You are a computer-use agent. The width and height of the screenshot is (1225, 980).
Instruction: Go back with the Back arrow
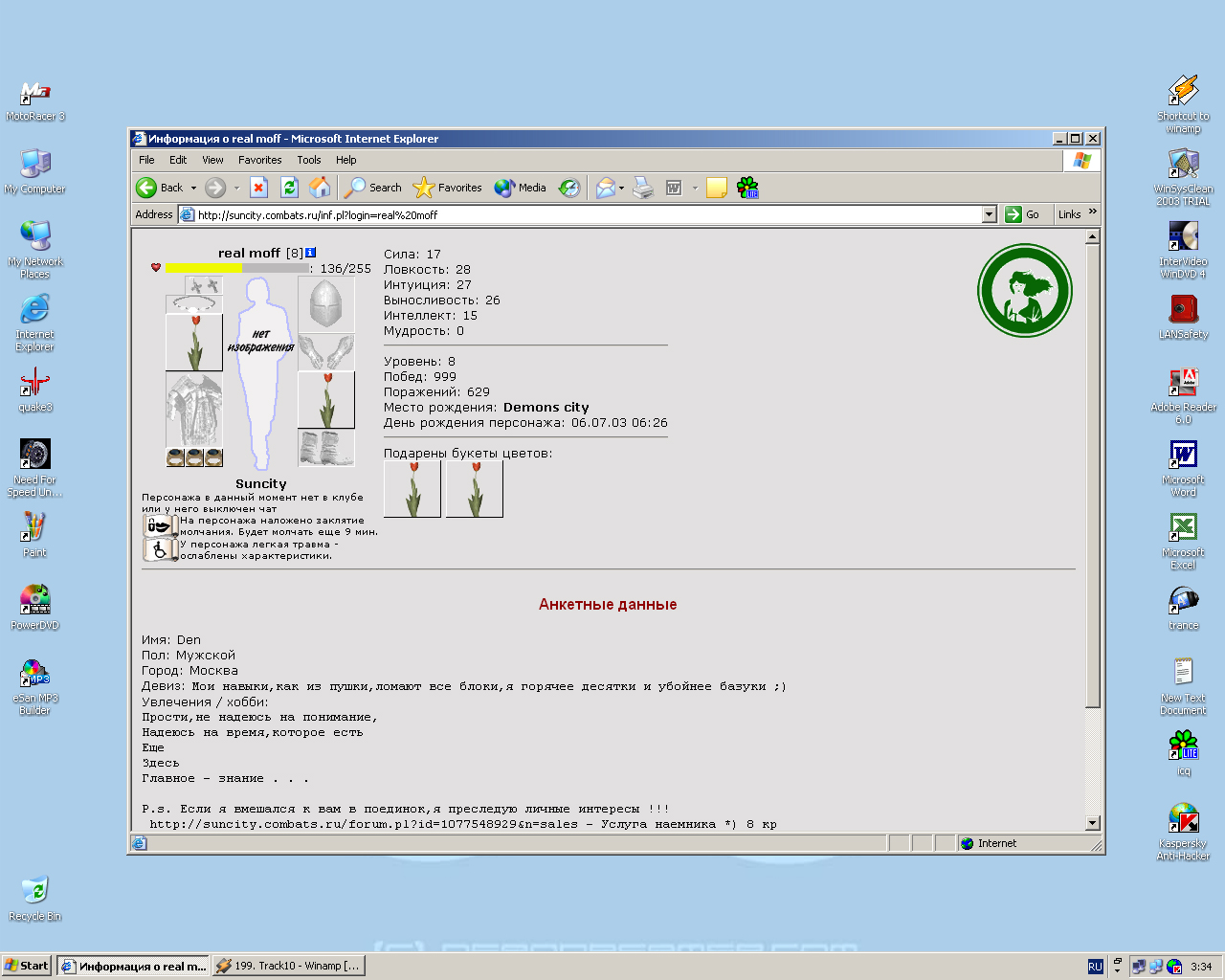click(x=160, y=188)
